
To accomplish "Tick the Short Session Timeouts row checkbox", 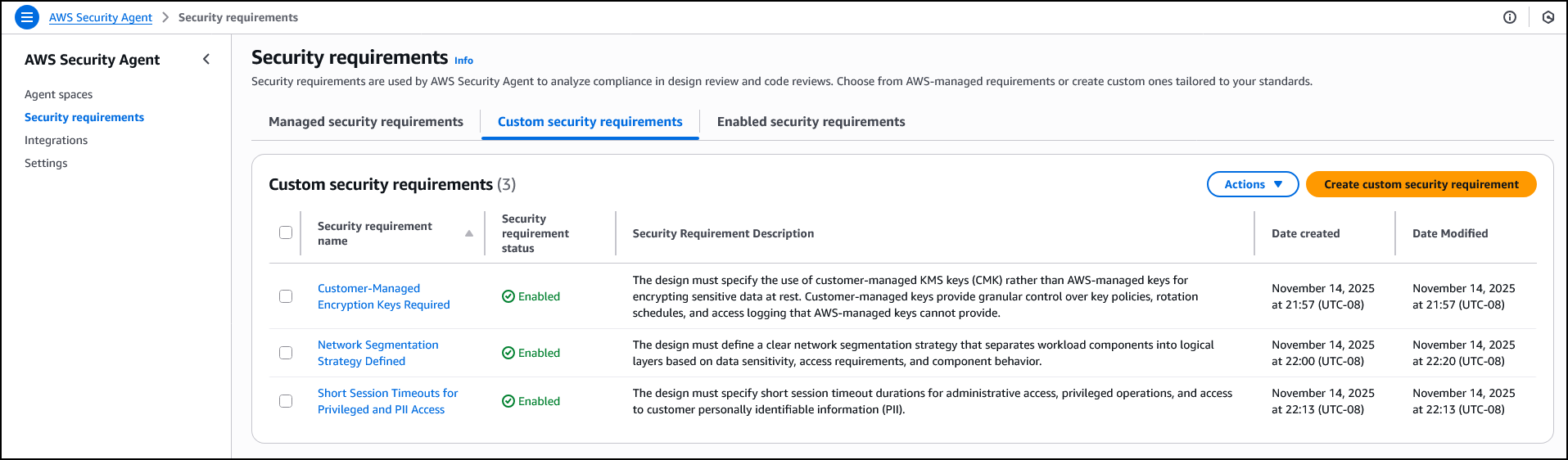I will tap(286, 401).
